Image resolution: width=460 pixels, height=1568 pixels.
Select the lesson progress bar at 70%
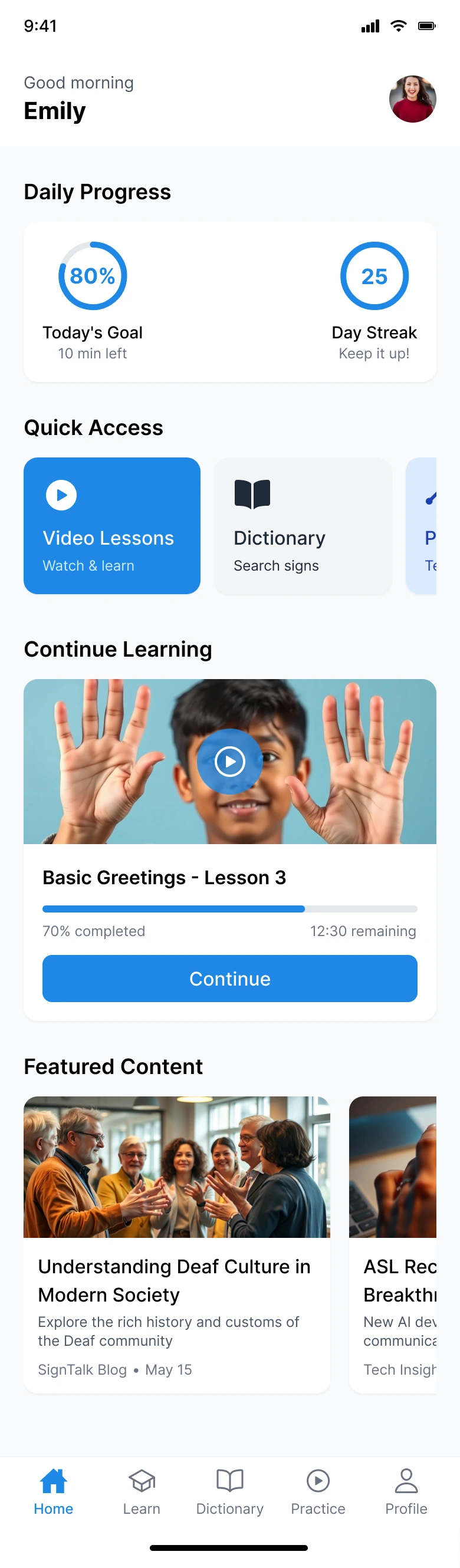coord(229,909)
